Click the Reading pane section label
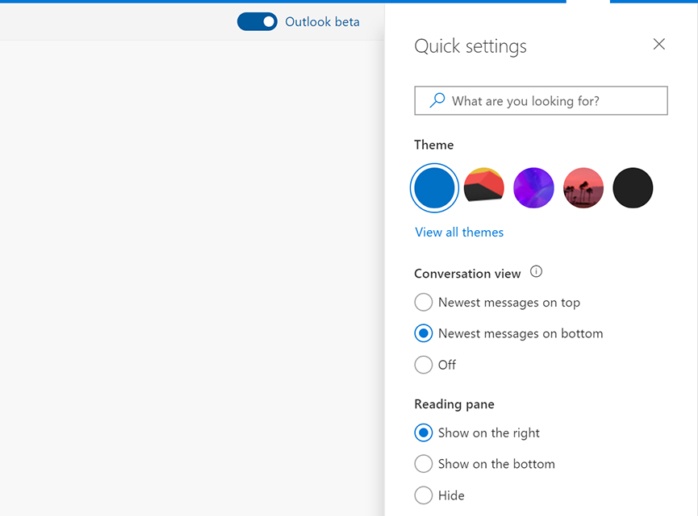 454,404
